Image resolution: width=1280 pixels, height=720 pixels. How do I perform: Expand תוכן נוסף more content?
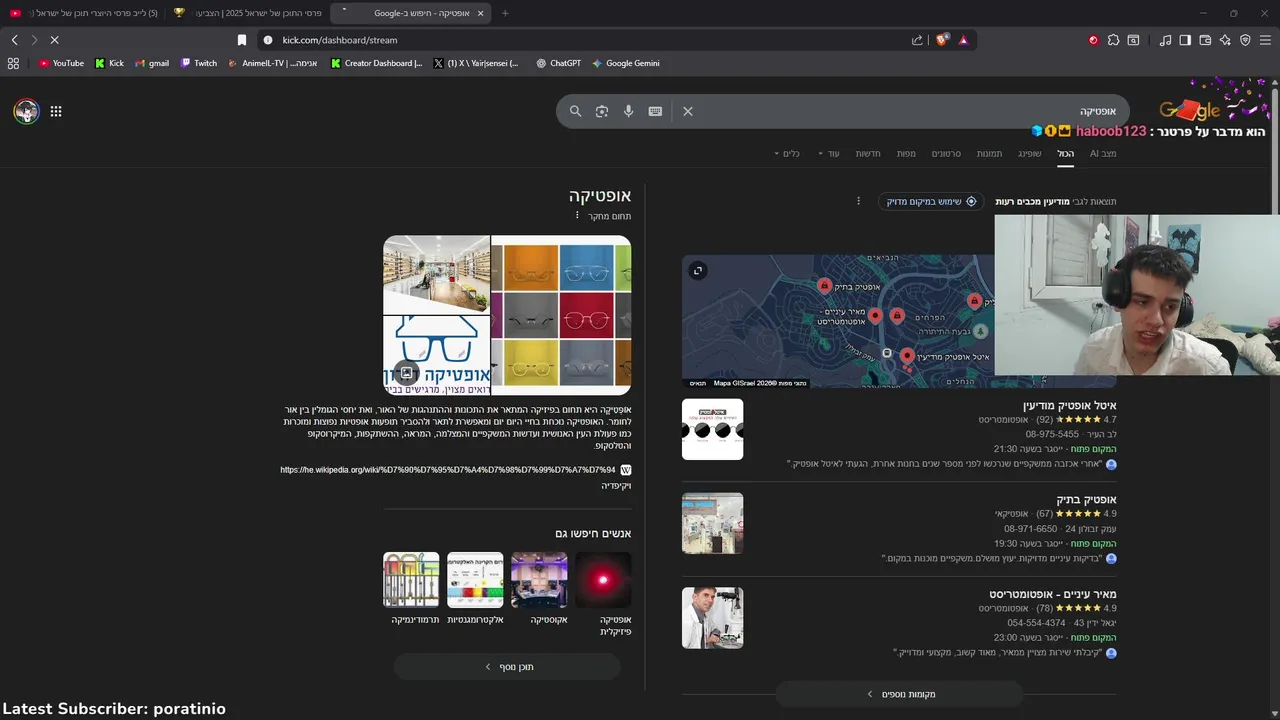click(x=508, y=666)
